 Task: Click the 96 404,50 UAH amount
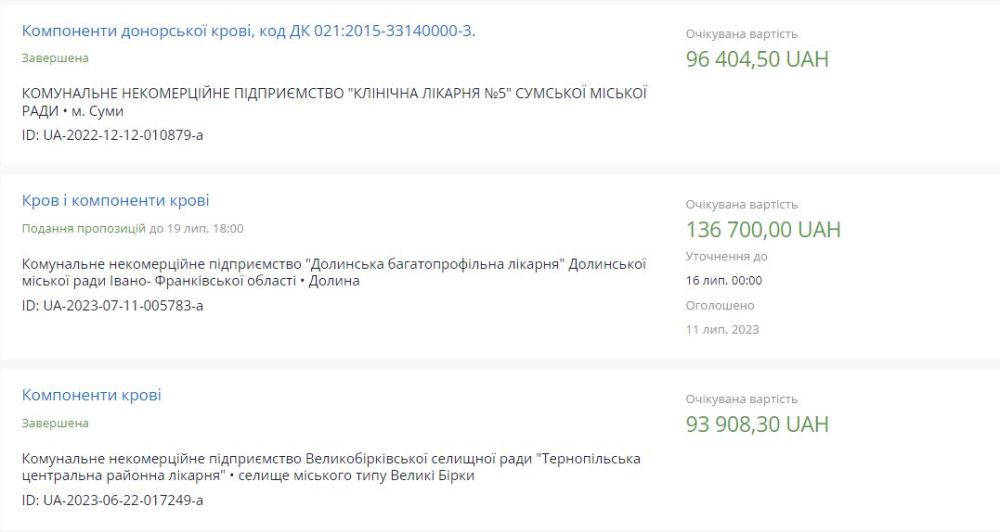tap(757, 59)
